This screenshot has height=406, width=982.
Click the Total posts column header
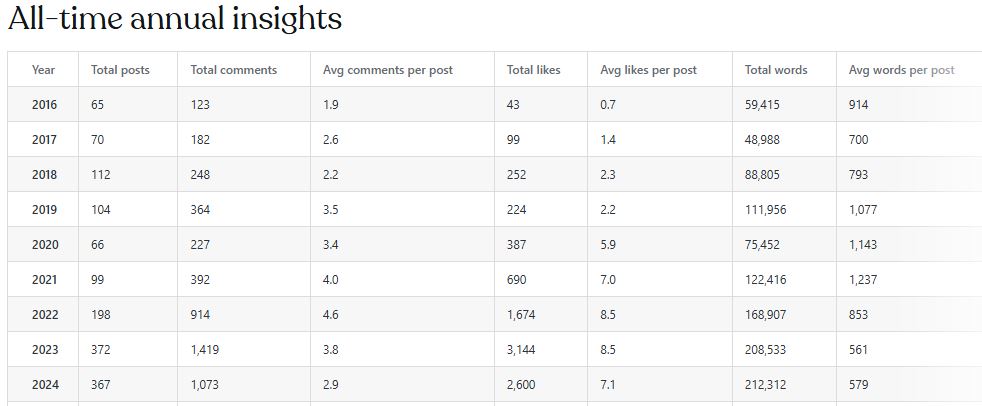point(119,70)
